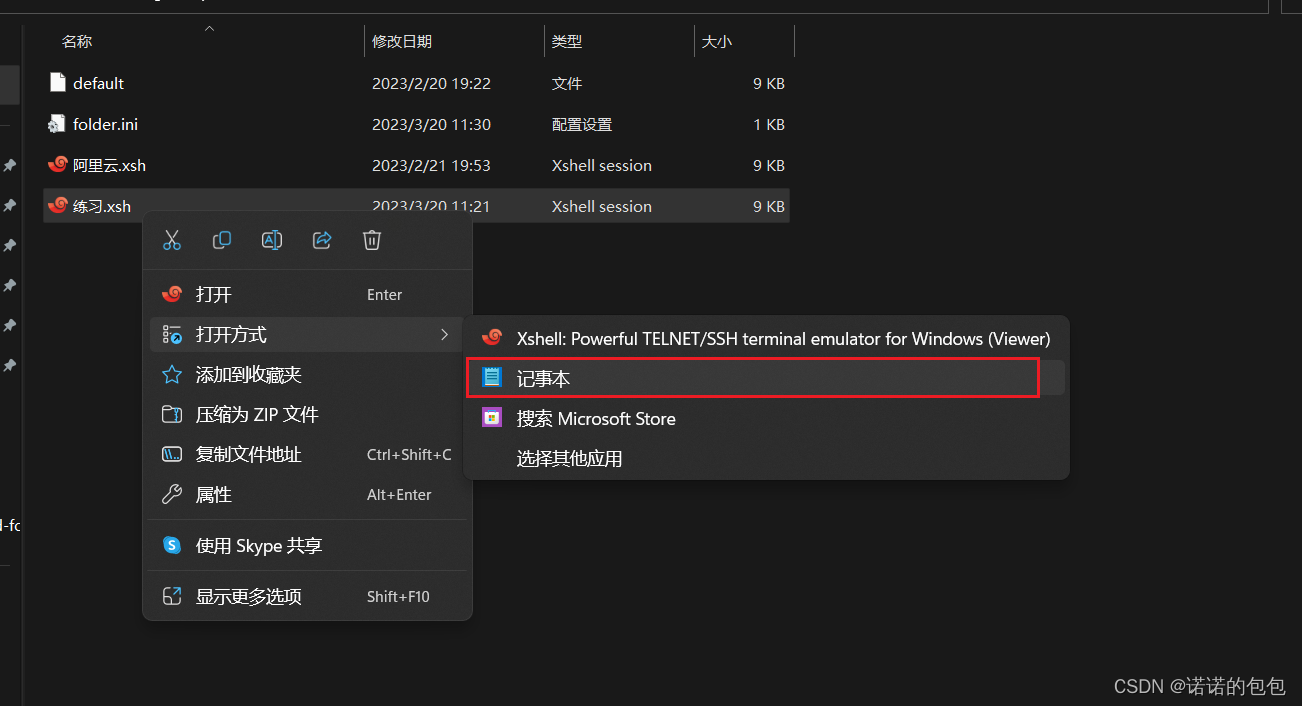Click the Rename icon in context menu
This screenshot has height=706, width=1302.
(272, 240)
